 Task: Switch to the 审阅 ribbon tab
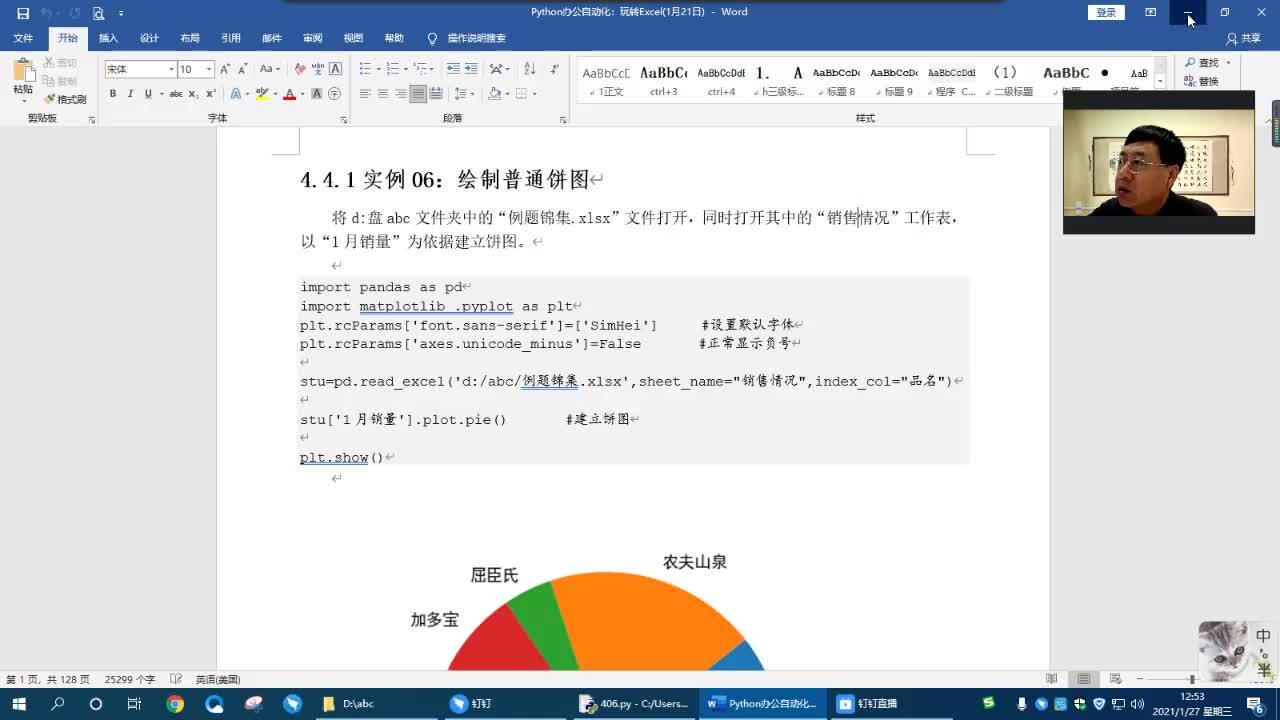click(x=313, y=38)
